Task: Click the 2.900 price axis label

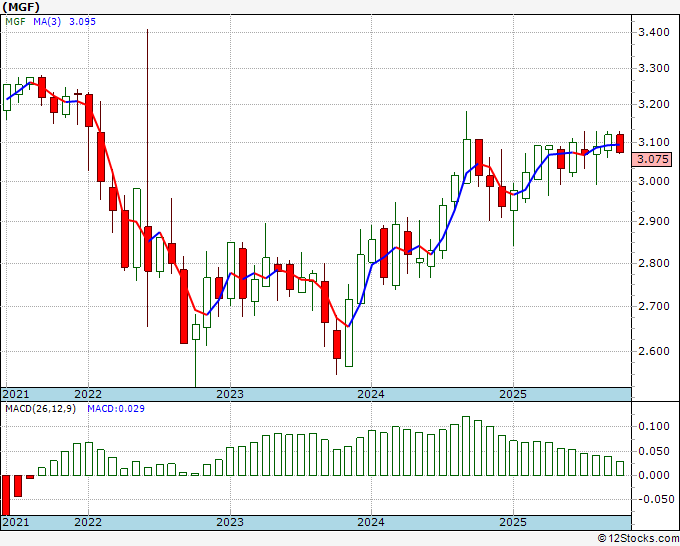Action: coord(654,222)
